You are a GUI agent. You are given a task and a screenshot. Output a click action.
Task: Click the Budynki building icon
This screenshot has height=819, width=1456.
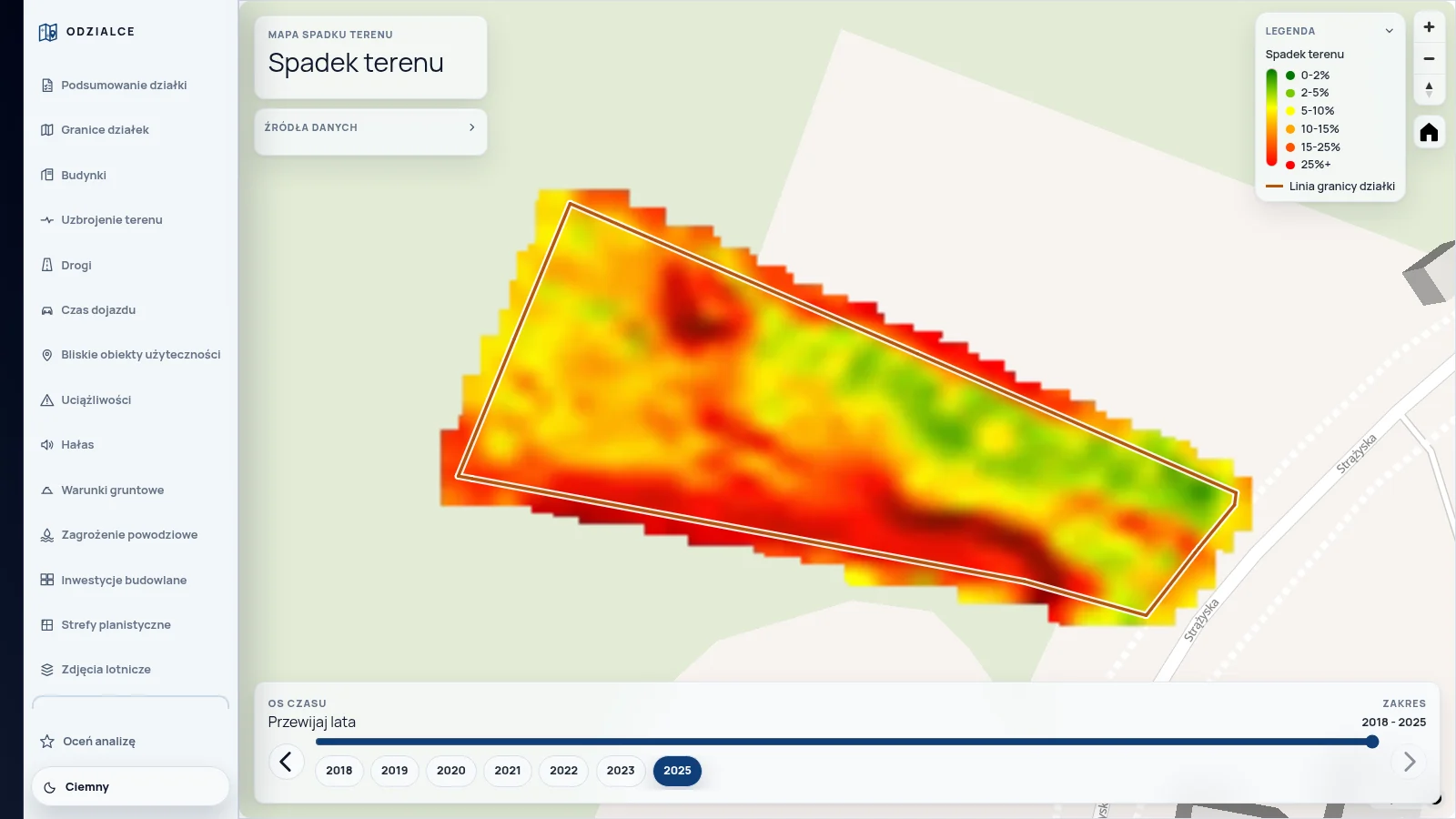pos(47,175)
